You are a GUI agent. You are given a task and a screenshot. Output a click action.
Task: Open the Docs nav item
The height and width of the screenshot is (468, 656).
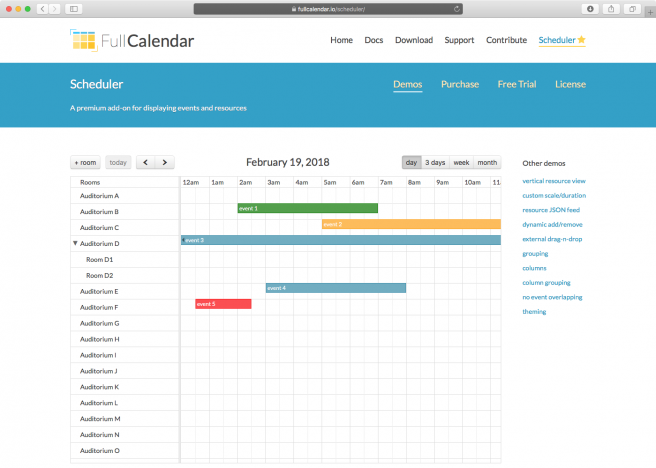pyautogui.click(x=374, y=40)
